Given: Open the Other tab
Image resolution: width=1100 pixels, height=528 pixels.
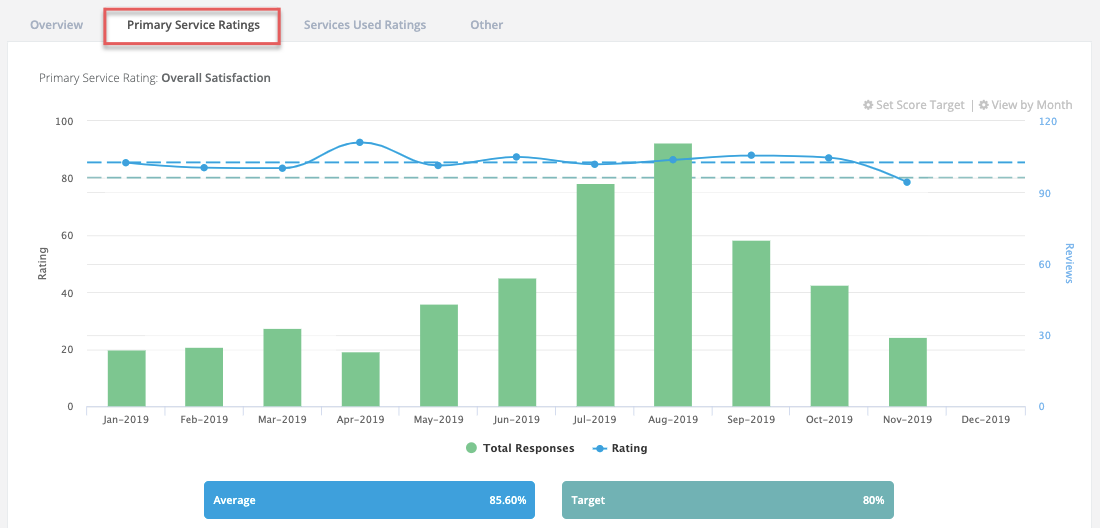Looking at the screenshot, I should [x=486, y=25].
